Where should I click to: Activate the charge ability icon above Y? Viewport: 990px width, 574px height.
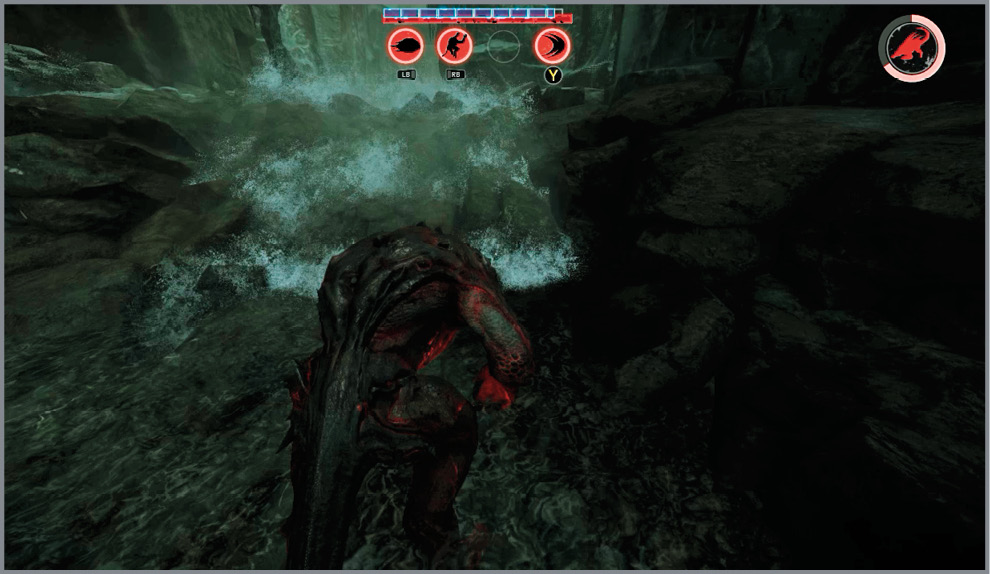(x=552, y=46)
